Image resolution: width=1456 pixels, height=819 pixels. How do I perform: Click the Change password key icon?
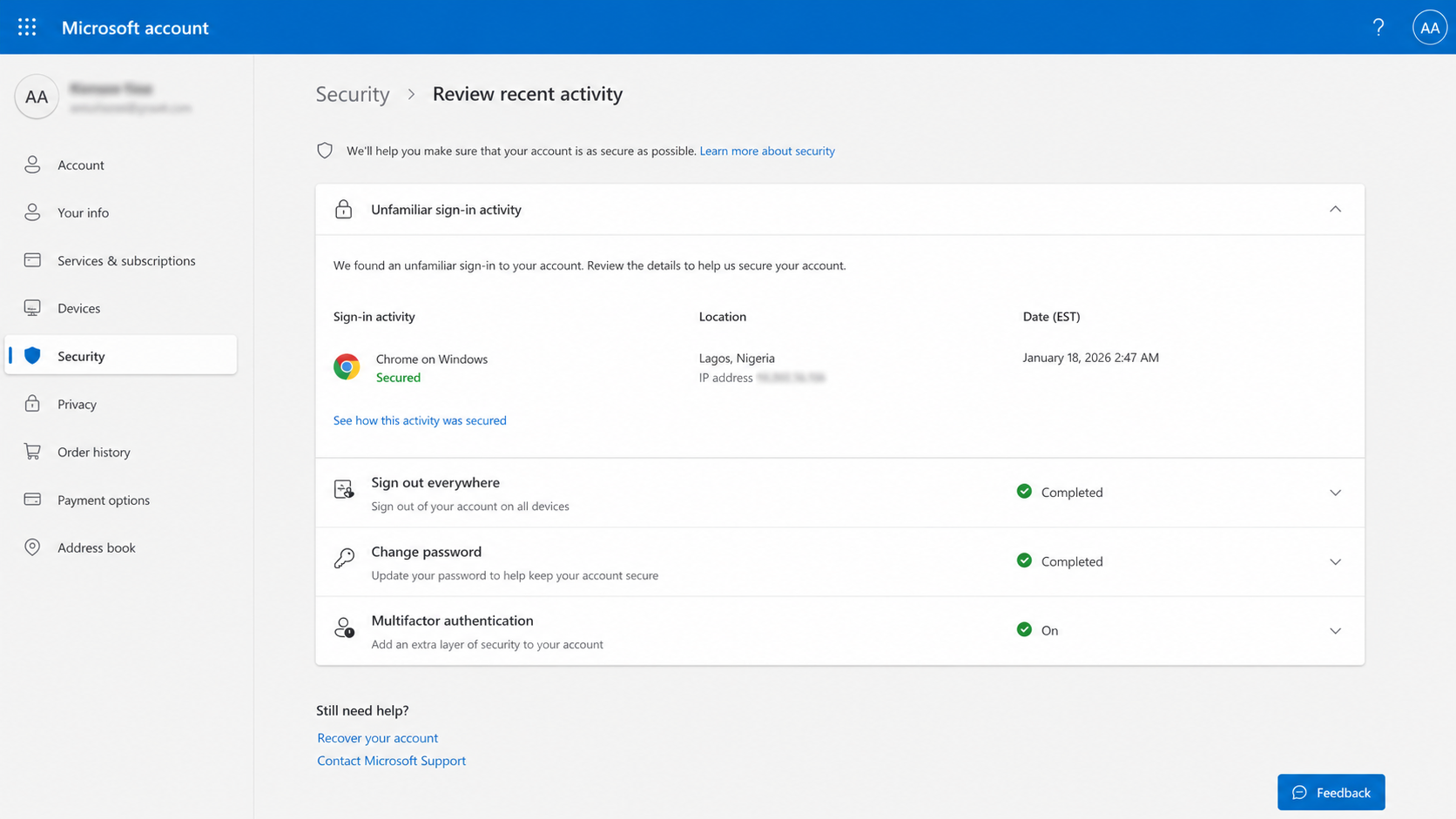(x=344, y=558)
